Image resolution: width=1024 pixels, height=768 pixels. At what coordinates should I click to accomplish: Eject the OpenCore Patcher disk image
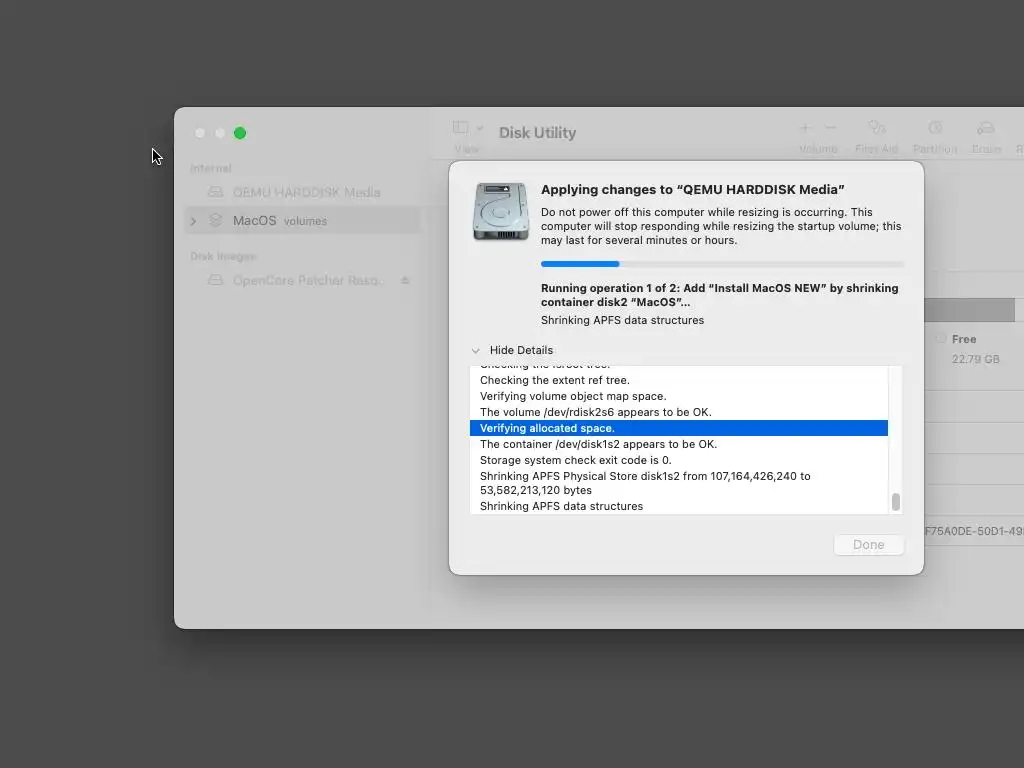point(405,280)
